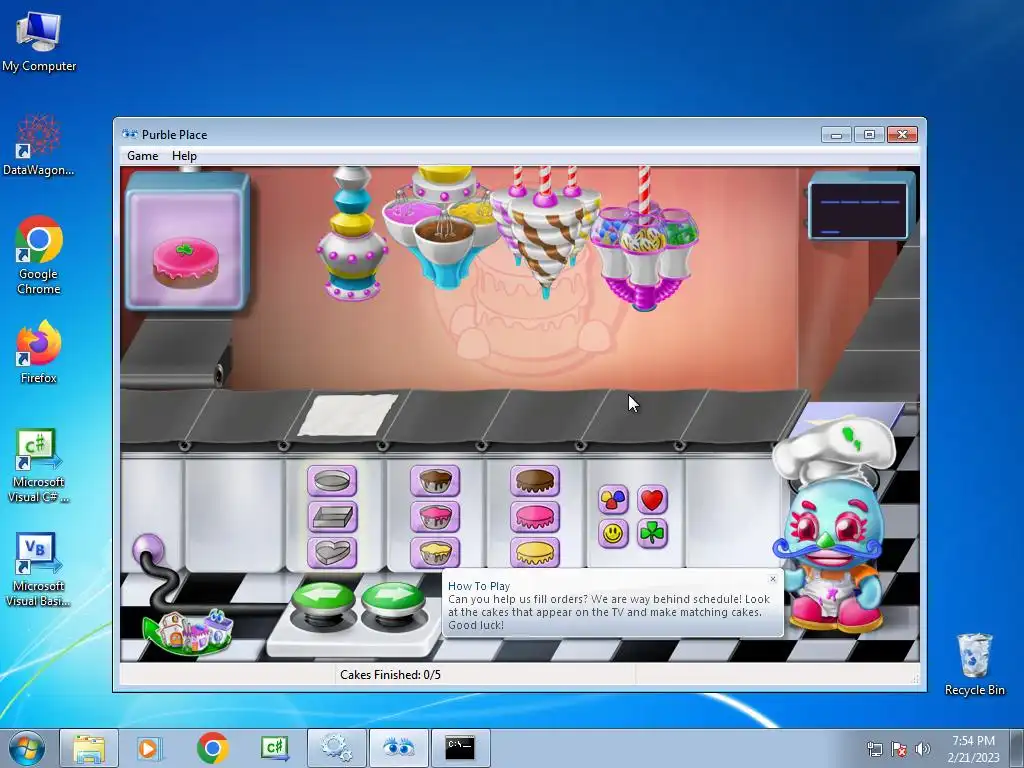Choose the strawberry pink batter button
1024x768 pixels.
[435, 517]
